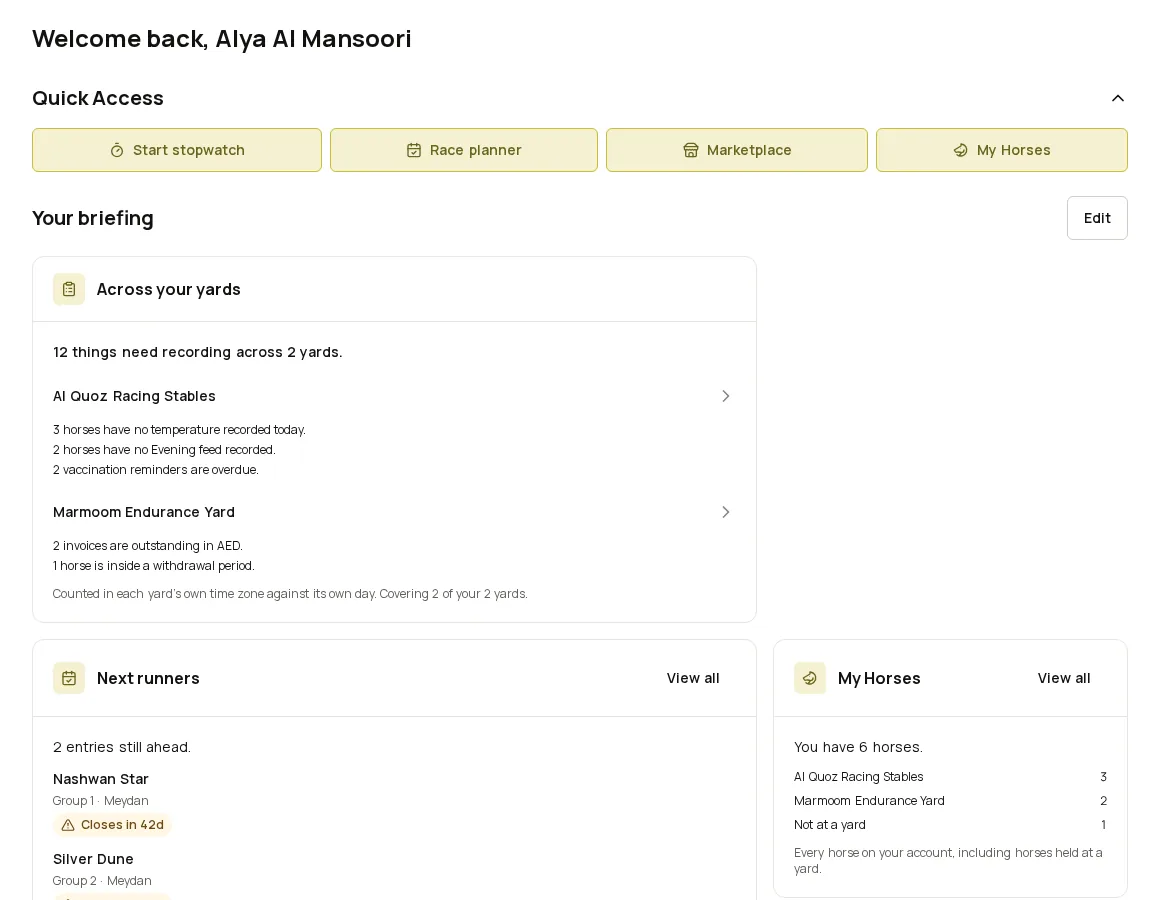
Task: Open My Horses from Quick Access
Action: pos(1002,150)
